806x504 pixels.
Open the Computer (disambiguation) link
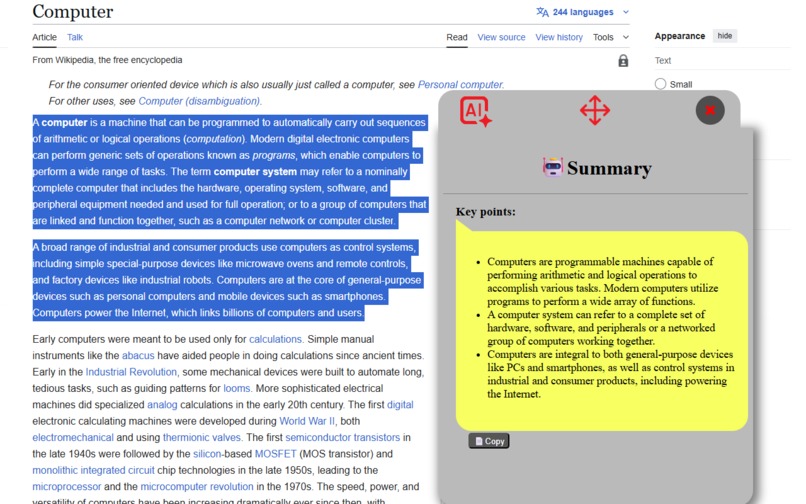pyautogui.click(x=199, y=101)
